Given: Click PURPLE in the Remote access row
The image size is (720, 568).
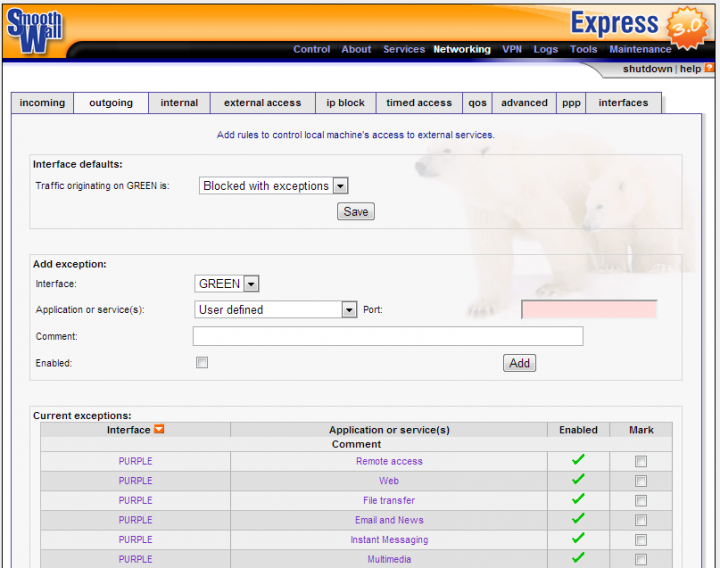Looking at the screenshot, I should 135,461.
